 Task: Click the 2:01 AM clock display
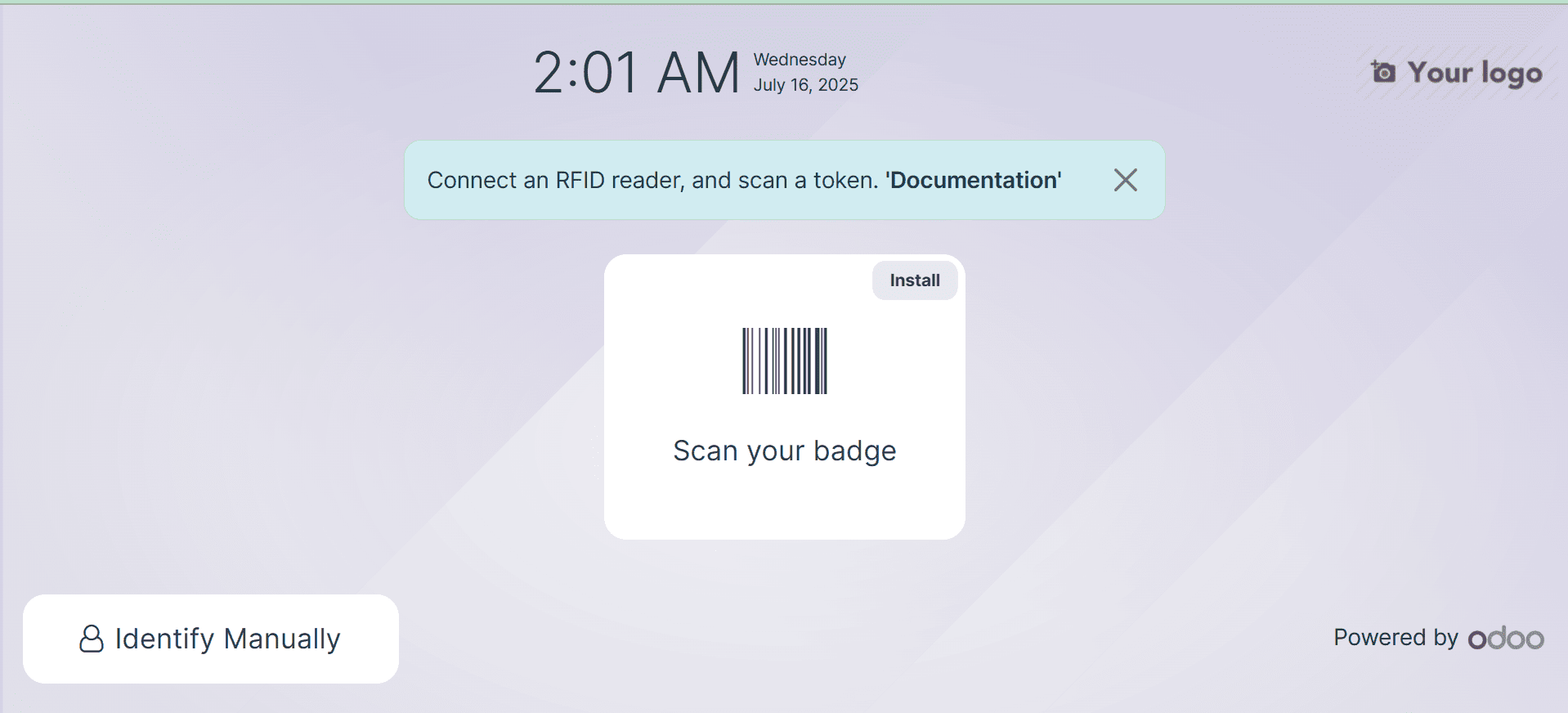pyautogui.click(x=636, y=73)
